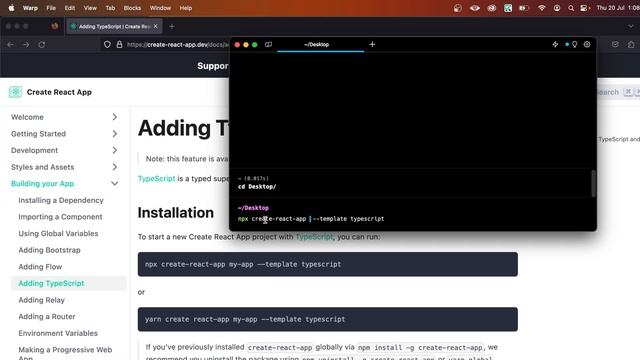Image resolution: width=640 pixels, height=360 pixels.
Task: Click the Installation heading
Action: pyautogui.click(x=176, y=213)
